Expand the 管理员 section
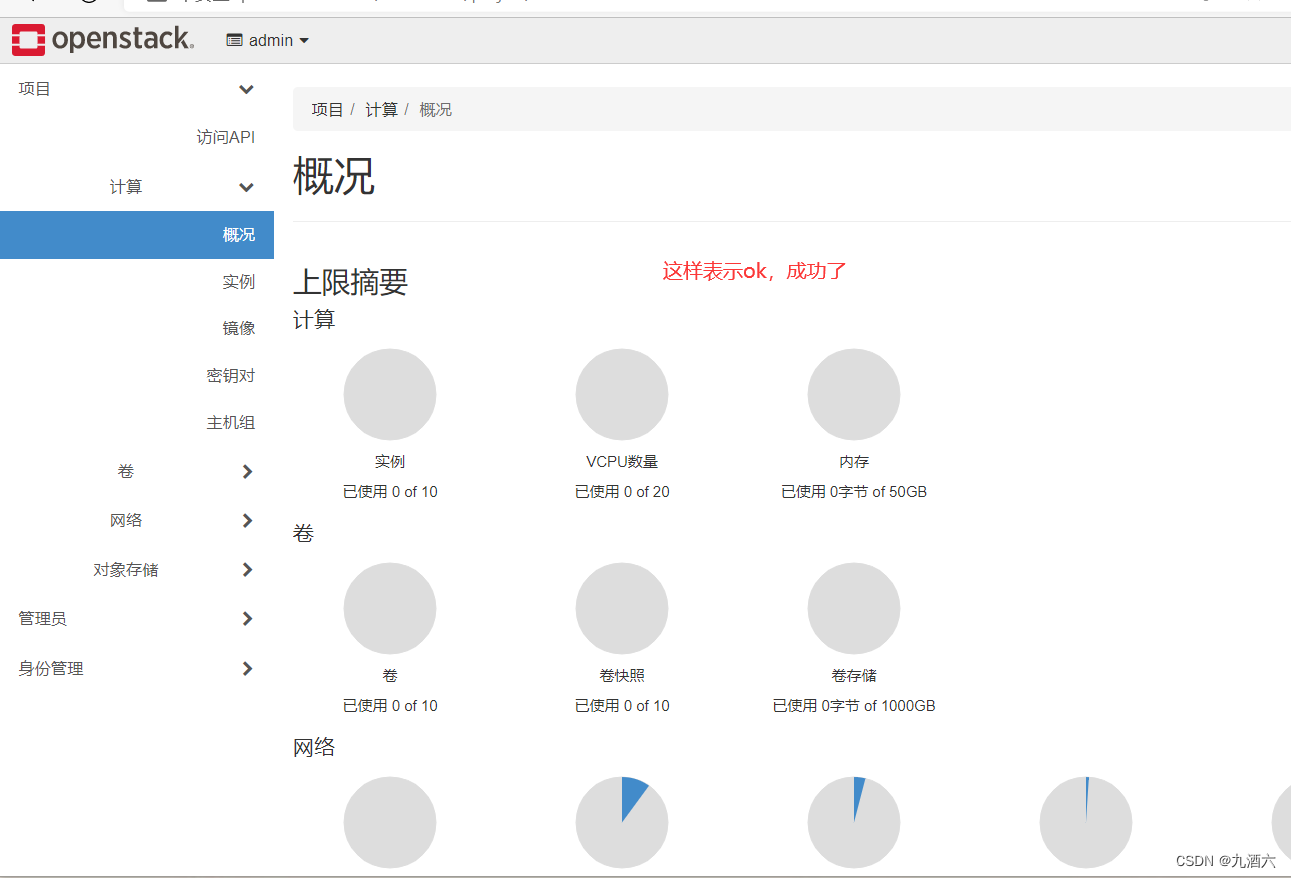Image resolution: width=1291 pixels, height=878 pixels. tap(137, 619)
